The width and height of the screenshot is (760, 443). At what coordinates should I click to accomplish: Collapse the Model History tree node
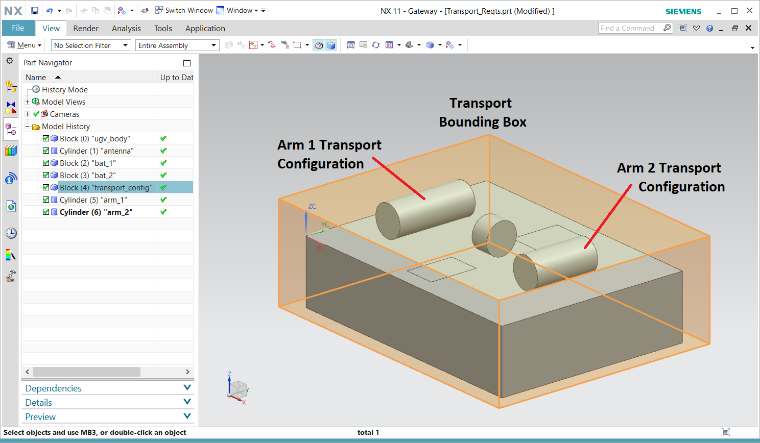[x=27, y=126]
